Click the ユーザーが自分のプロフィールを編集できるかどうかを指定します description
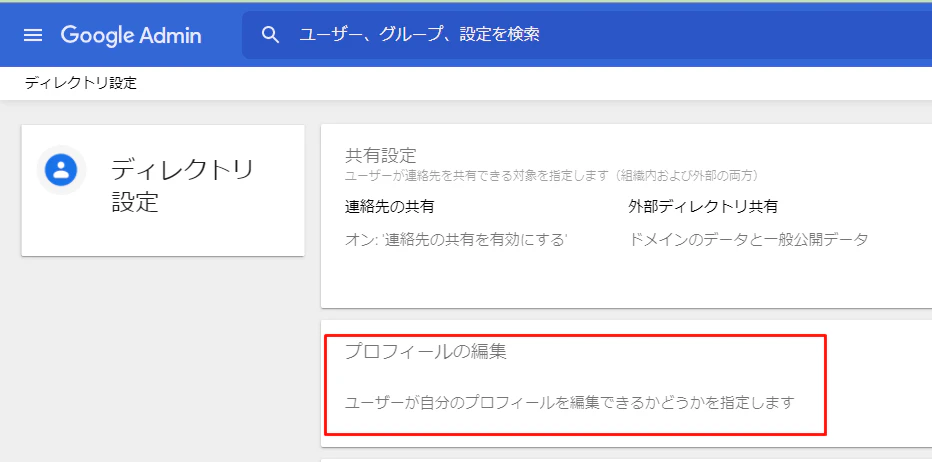 [569, 403]
